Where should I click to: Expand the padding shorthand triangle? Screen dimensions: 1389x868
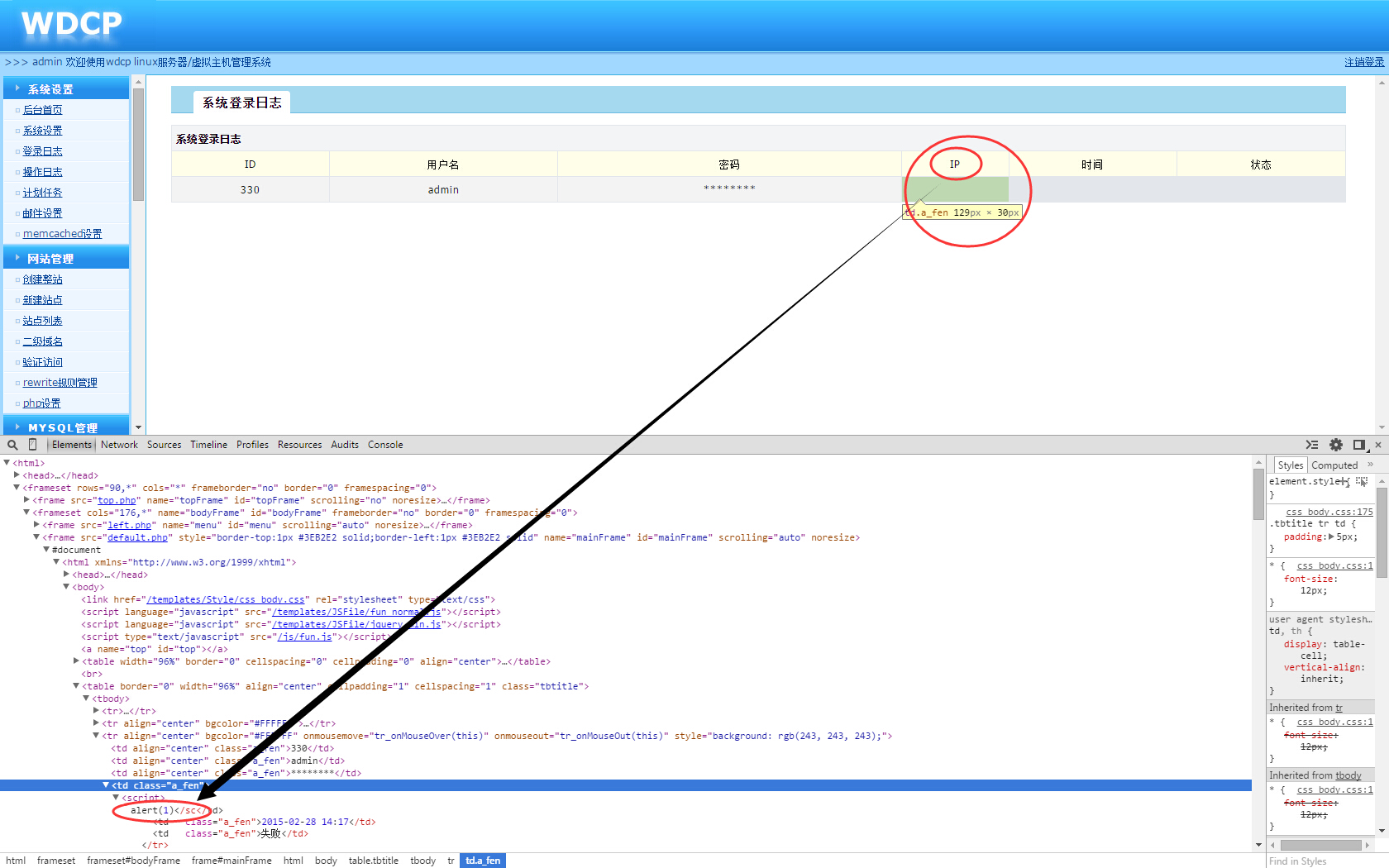click(x=1330, y=537)
